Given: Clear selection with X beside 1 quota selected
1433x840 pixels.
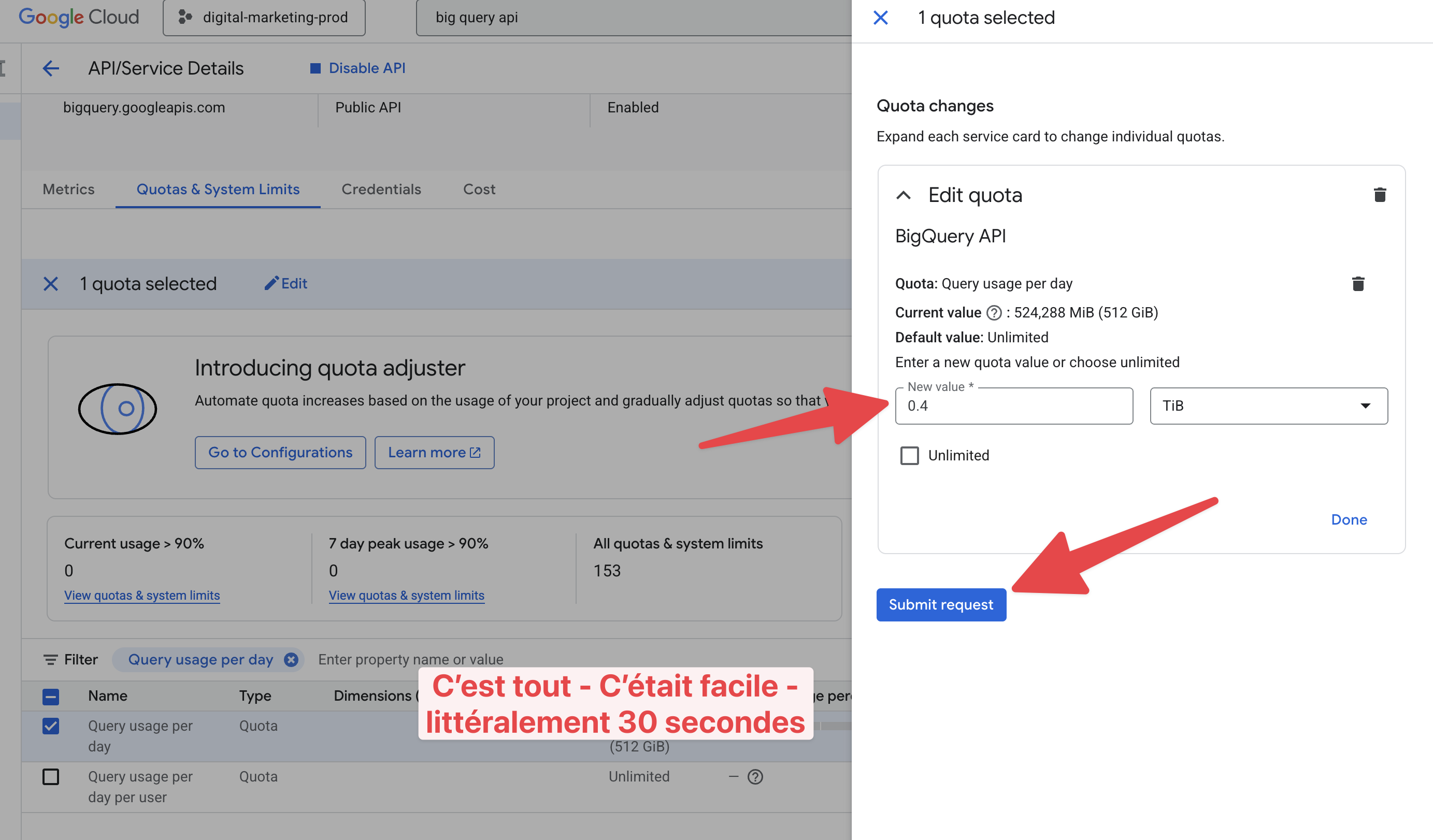Looking at the screenshot, I should point(51,284).
